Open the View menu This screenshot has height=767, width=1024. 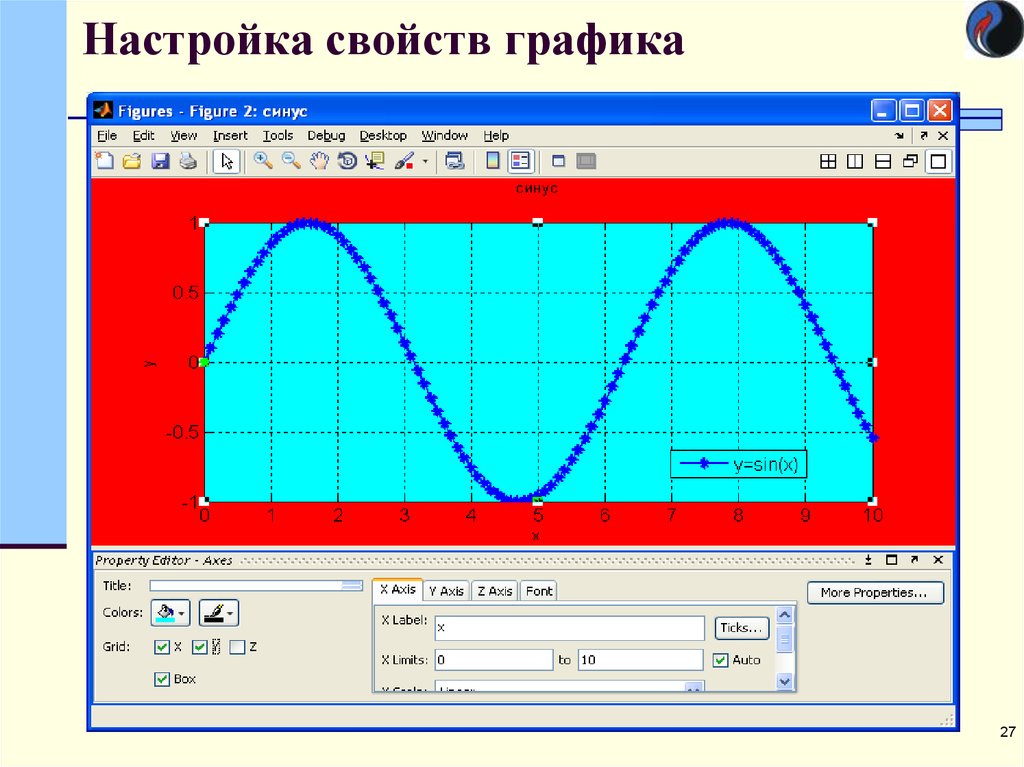pyautogui.click(x=184, y=135)
